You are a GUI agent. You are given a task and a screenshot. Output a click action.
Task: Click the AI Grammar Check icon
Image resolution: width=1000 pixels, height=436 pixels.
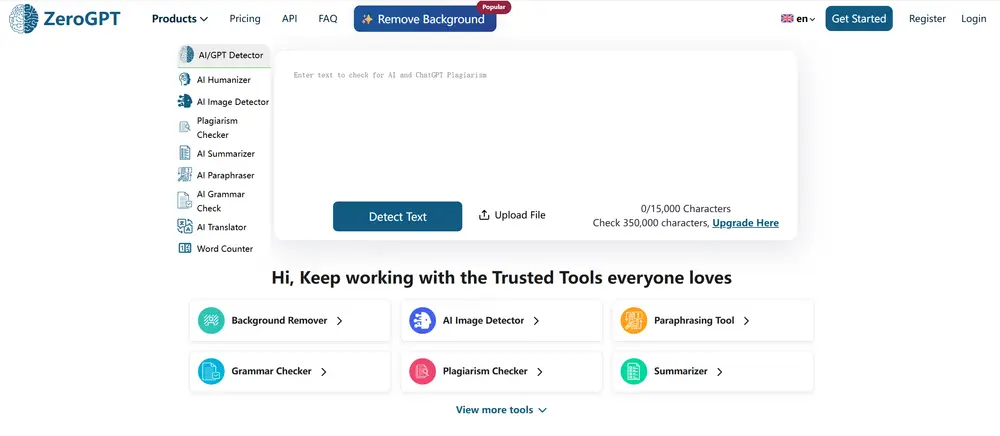click(184, 200)
